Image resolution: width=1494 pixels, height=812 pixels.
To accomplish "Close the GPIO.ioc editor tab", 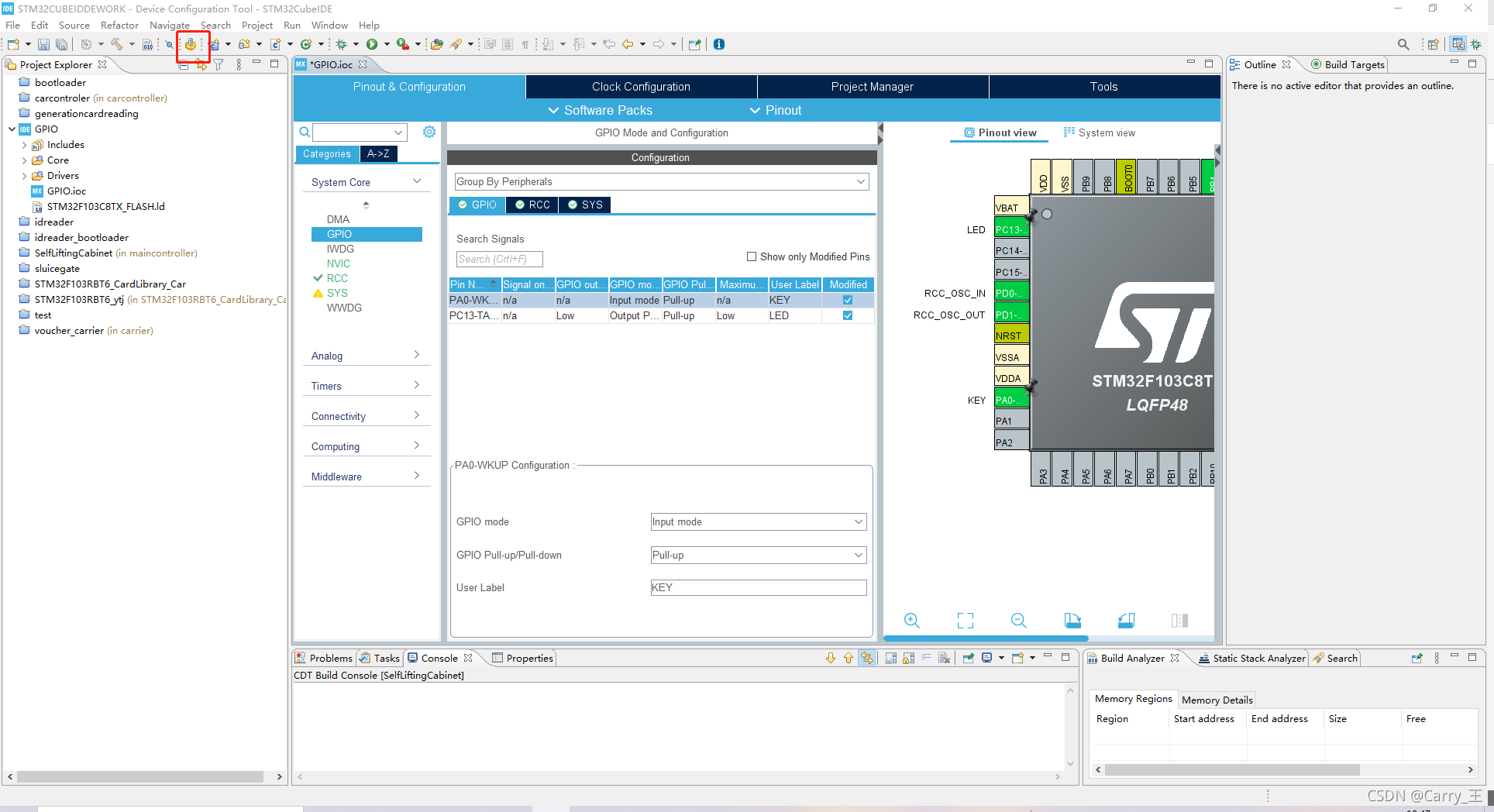I will (363, 64).
